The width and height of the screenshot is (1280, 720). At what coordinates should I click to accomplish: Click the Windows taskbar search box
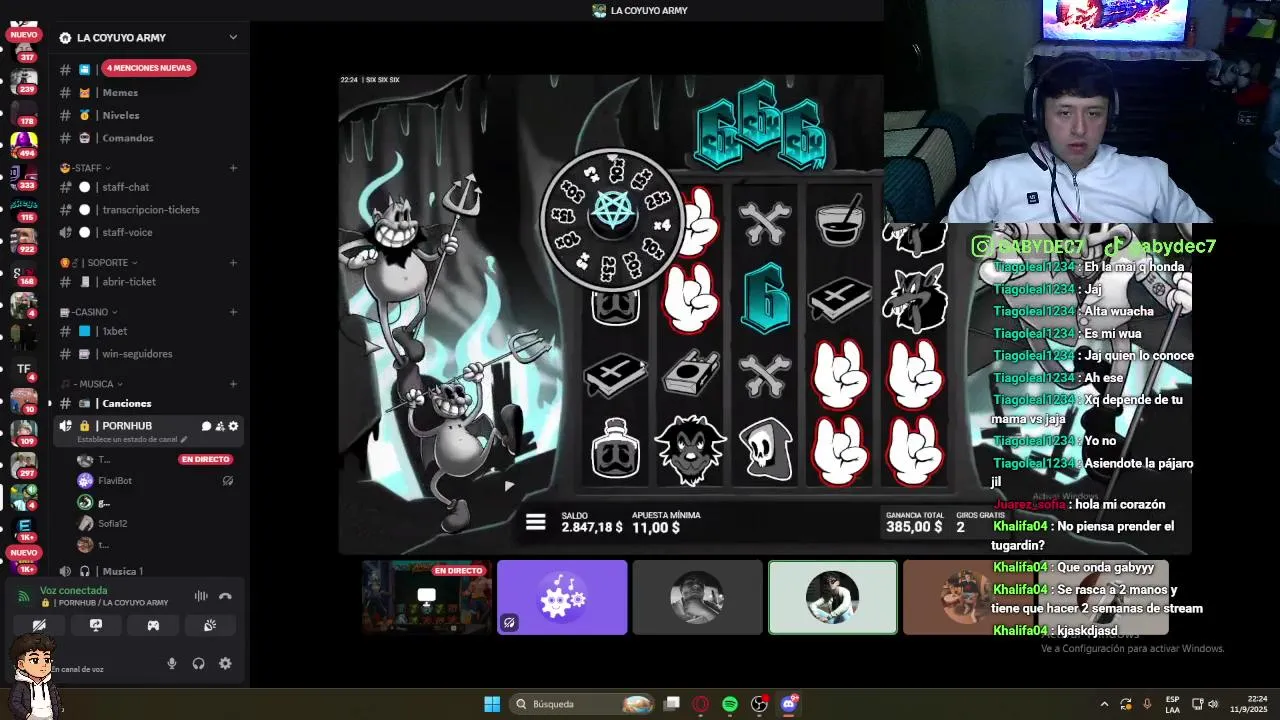pos(584,704)
